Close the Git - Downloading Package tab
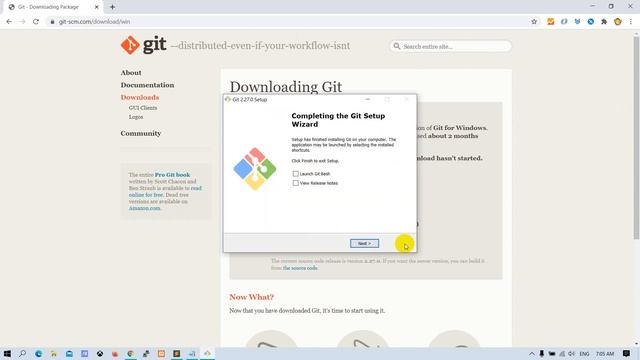640x360 pixels. click(97, 7)
